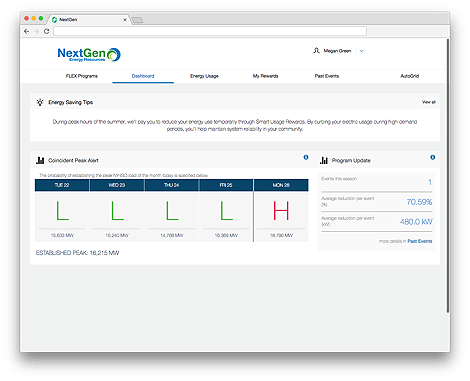Open the AutoGrid tab

coord(410,76)
